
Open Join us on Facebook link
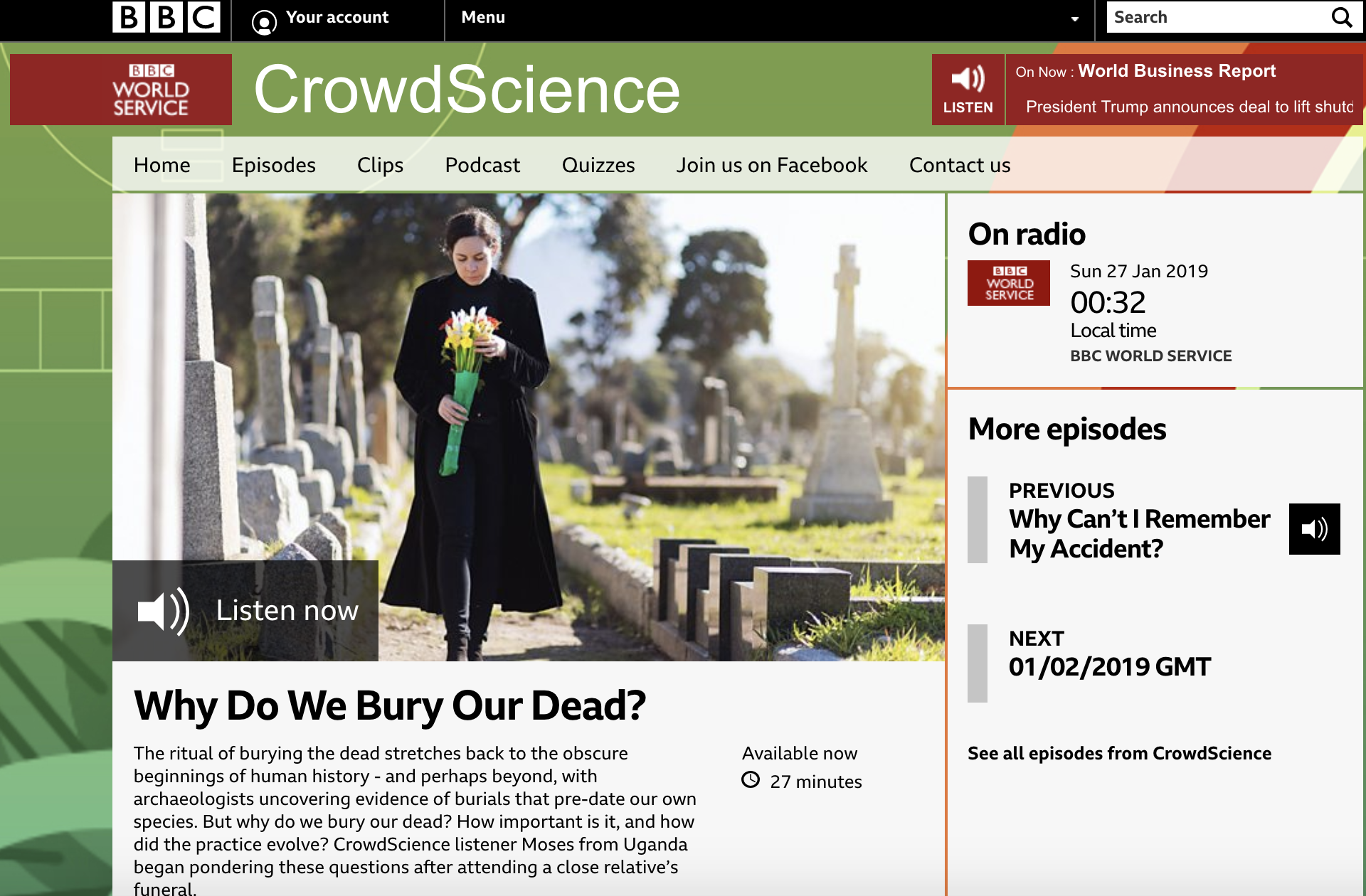tap(772, 165)
